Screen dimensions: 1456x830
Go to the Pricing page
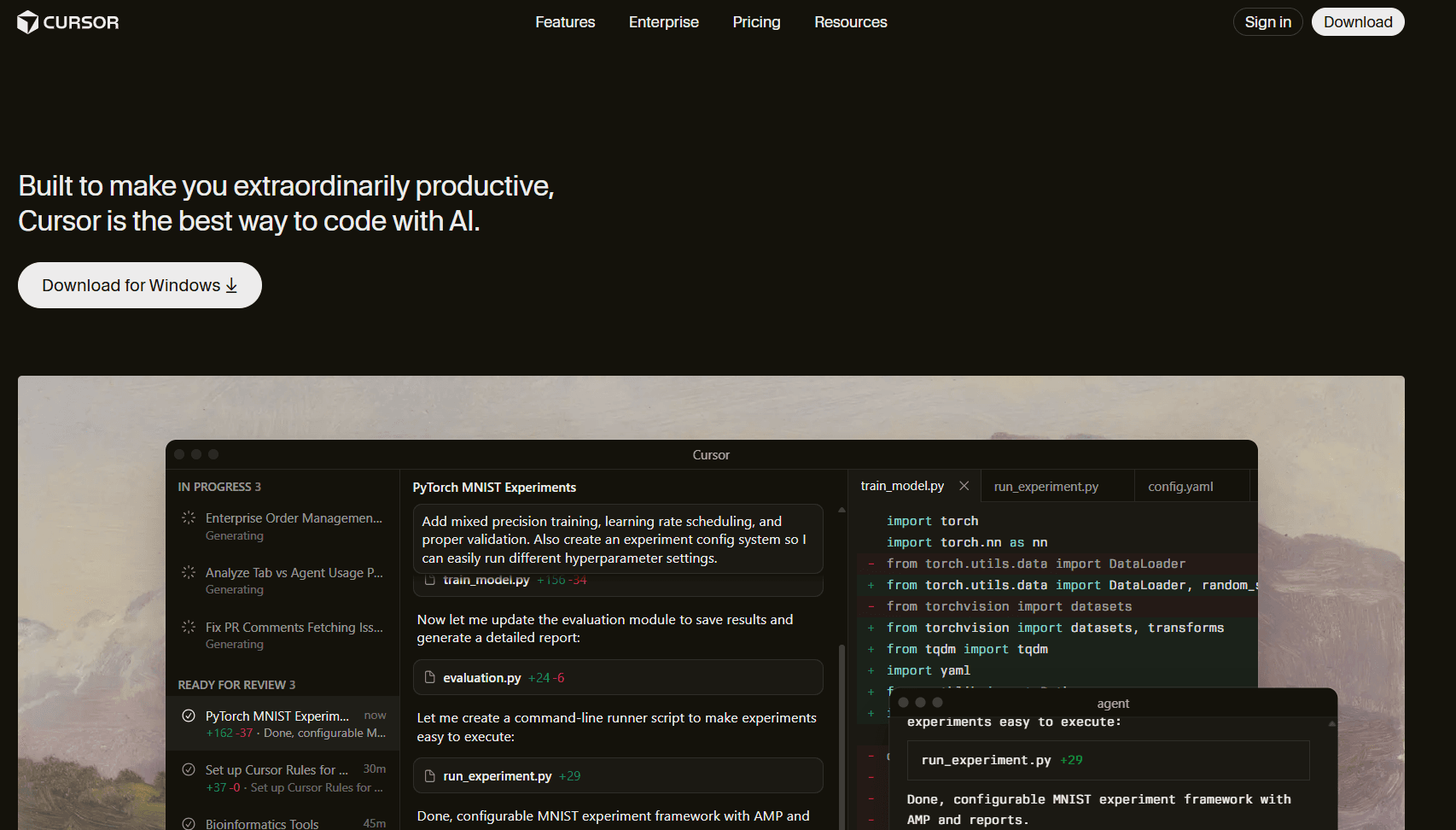point(756,22)
